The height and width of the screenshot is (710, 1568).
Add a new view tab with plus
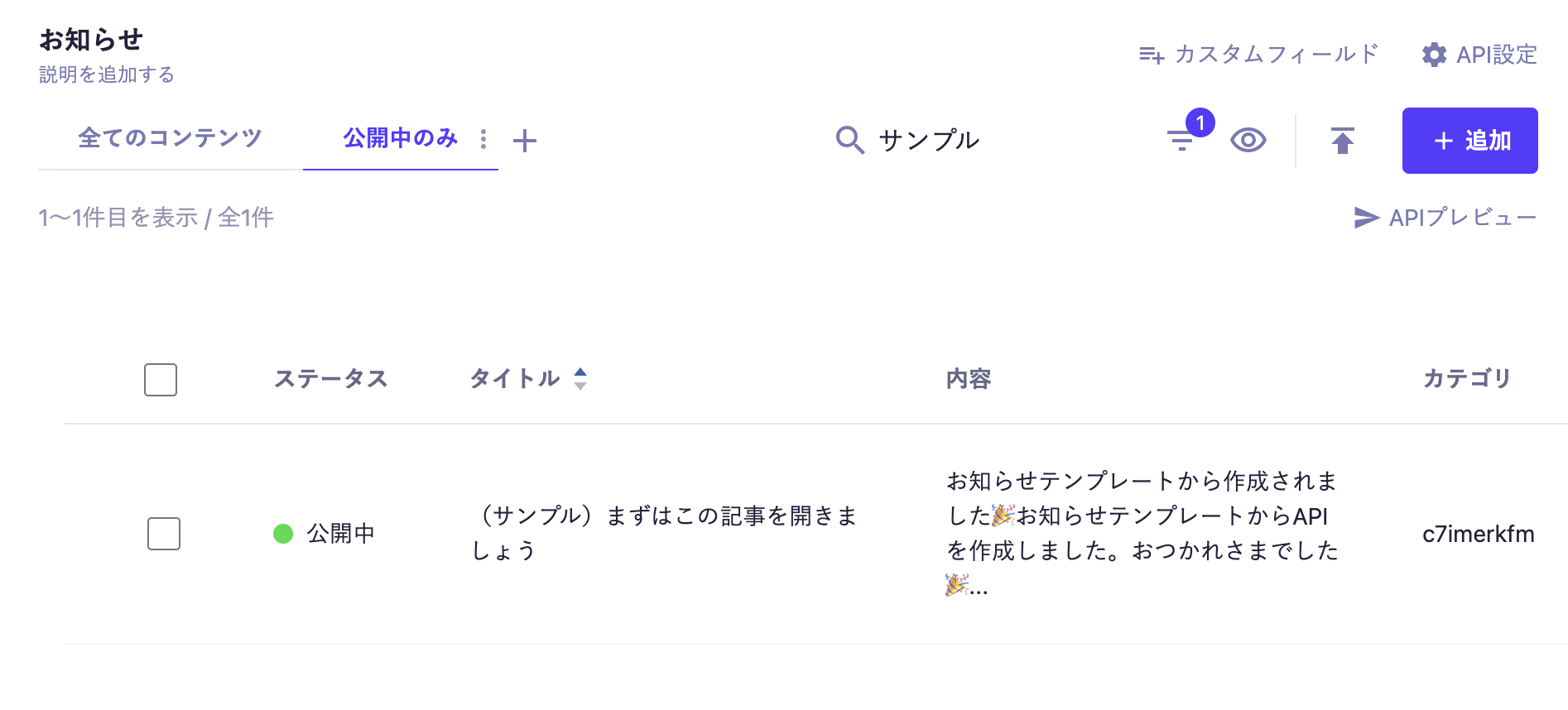(x=525, y=141)
